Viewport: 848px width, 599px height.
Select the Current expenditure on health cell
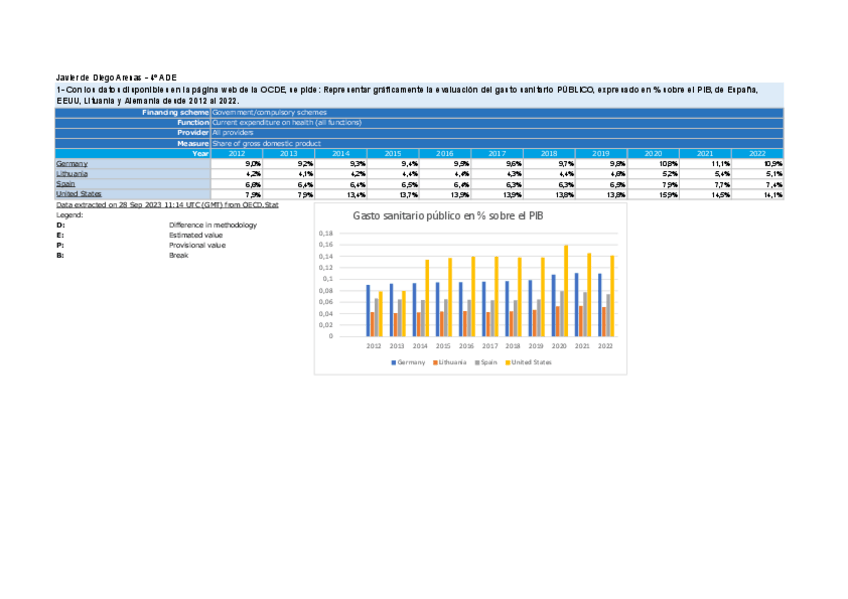[x=287, y=123]
